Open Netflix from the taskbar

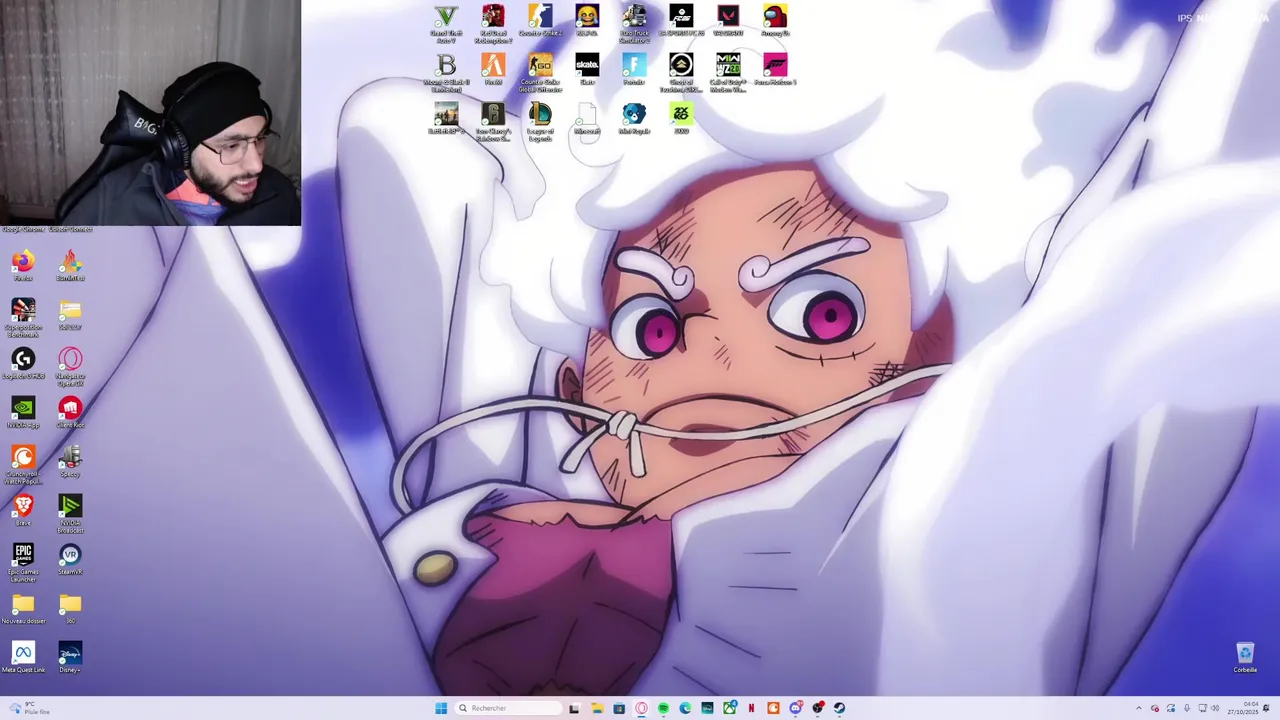(751, 708)
